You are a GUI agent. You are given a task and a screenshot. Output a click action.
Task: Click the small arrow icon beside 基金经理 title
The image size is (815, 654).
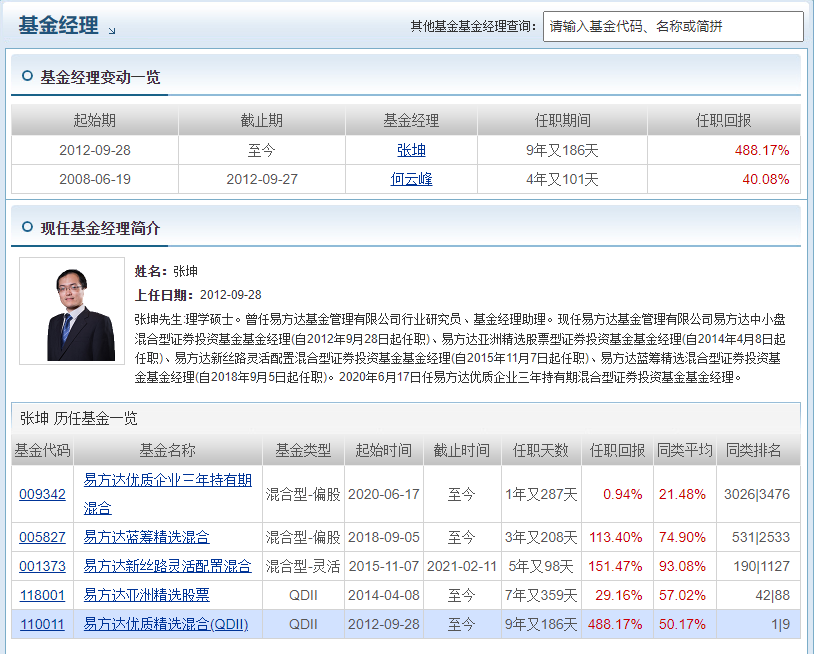pyautogui.click(x=112, y=31)
